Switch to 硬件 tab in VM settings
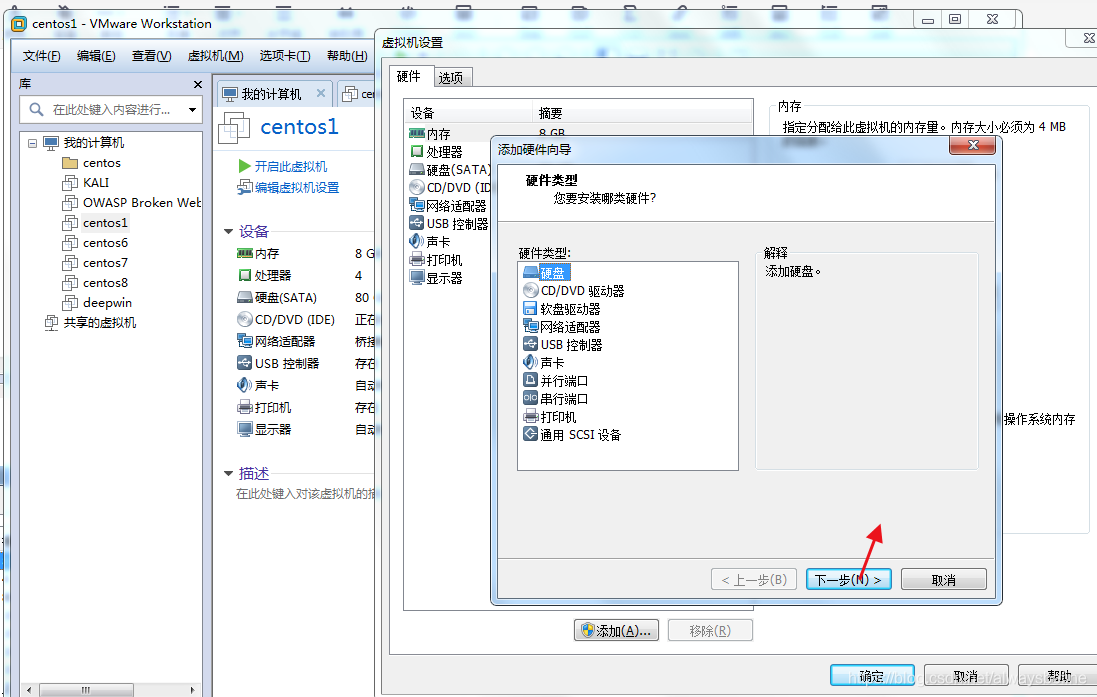Image resolution: width=1097 pixels, height=697 pixels. [x=409, y=76]
